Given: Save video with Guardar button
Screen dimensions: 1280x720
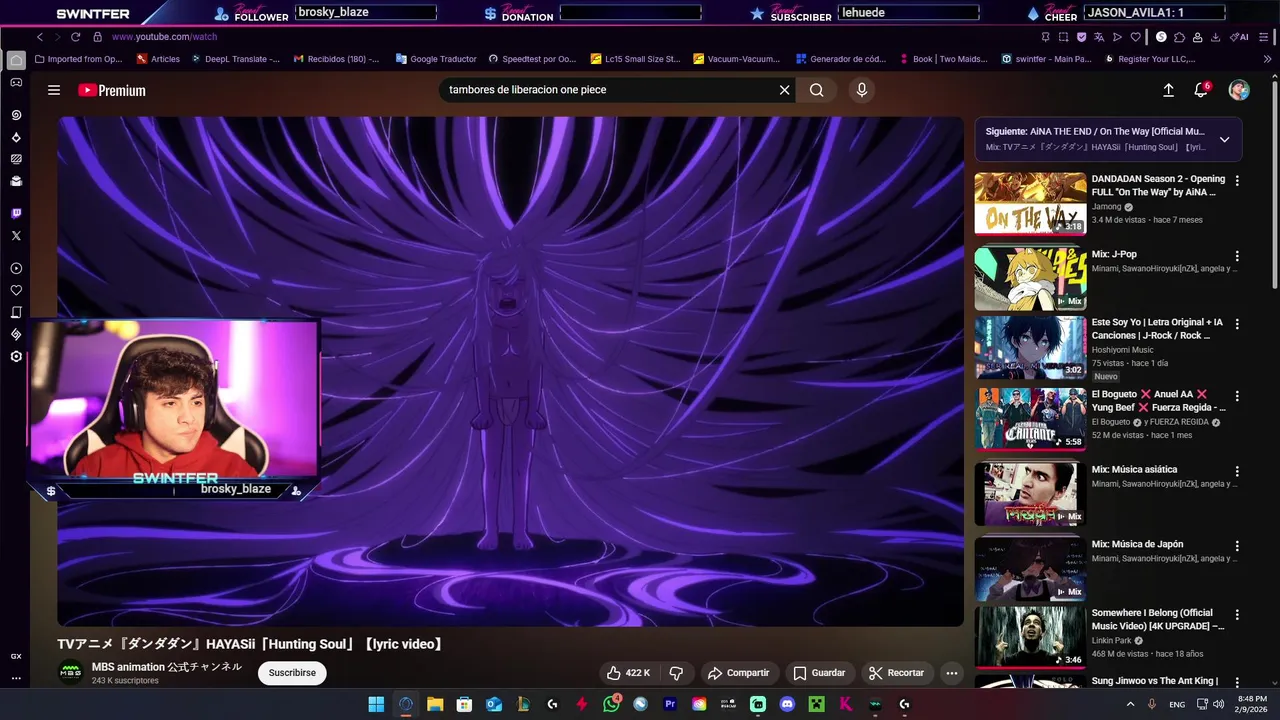Looking at the screenshot, I should (x=819, y=673).
